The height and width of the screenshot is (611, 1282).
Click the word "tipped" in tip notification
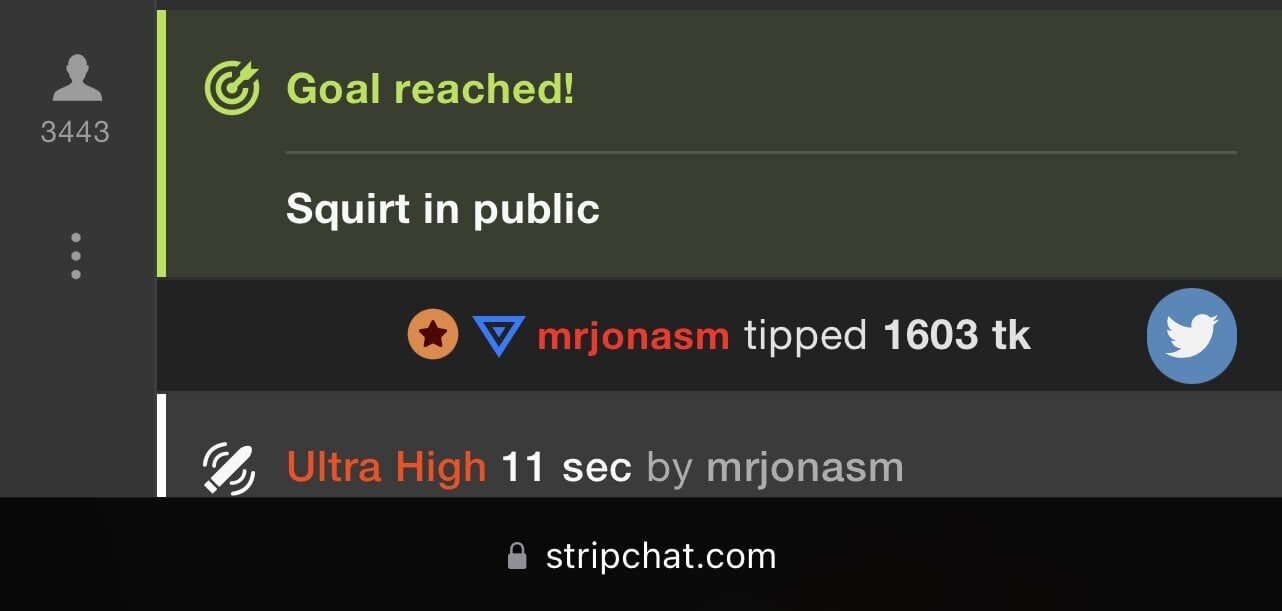click(806, 337)
